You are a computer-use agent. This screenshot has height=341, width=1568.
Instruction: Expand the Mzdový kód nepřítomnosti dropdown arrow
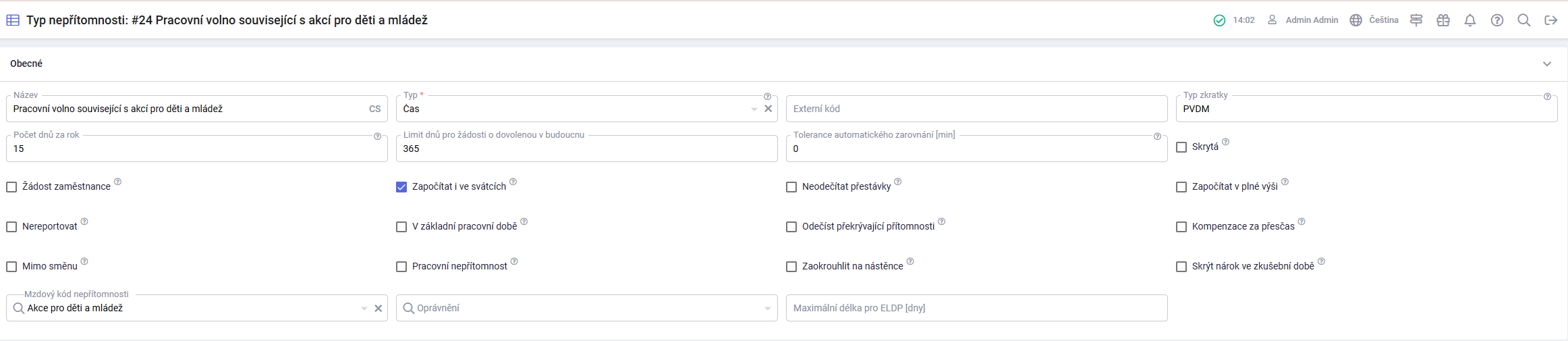point(364,309)
